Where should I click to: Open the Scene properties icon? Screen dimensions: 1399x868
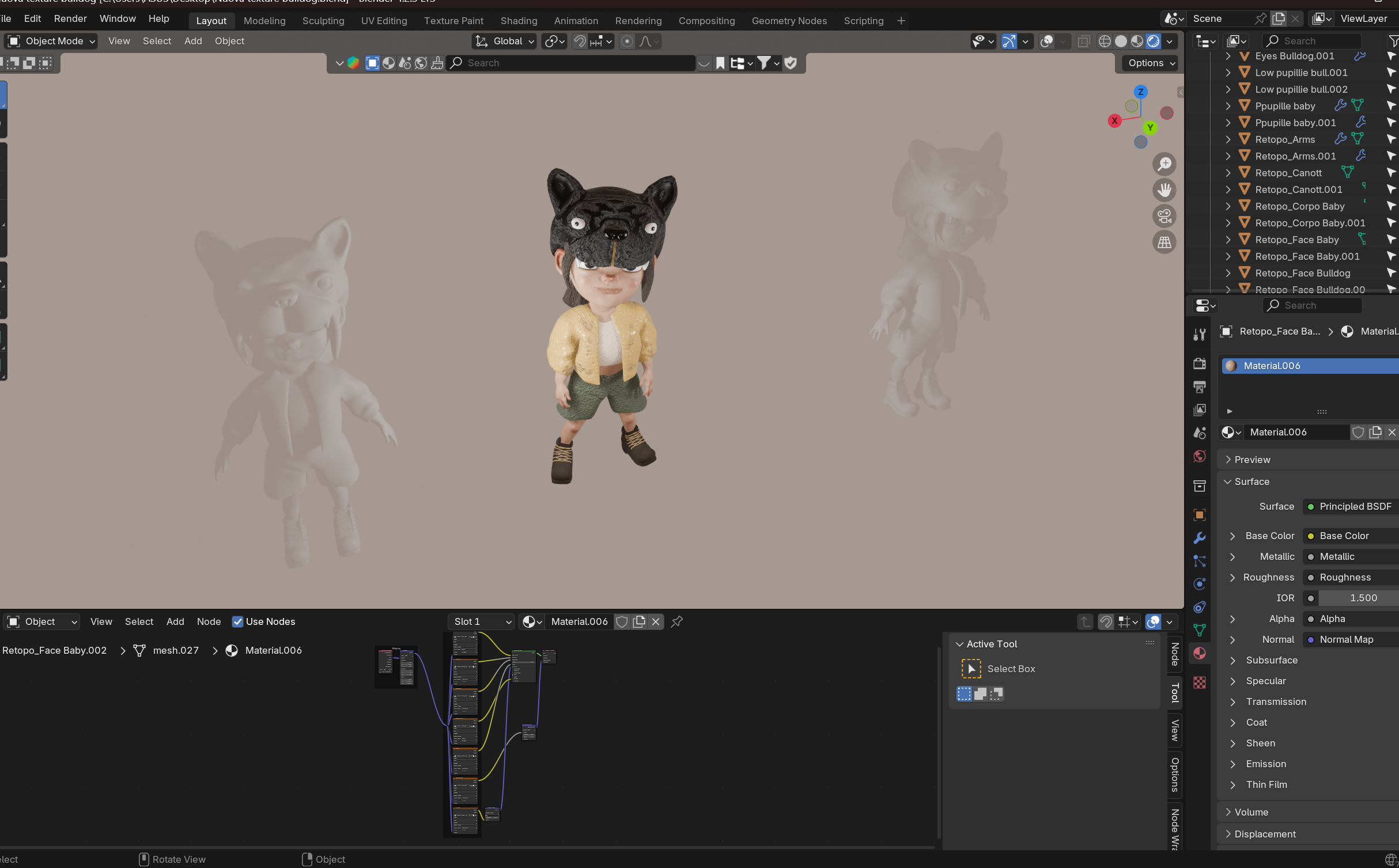click(x=1200, y=433)
